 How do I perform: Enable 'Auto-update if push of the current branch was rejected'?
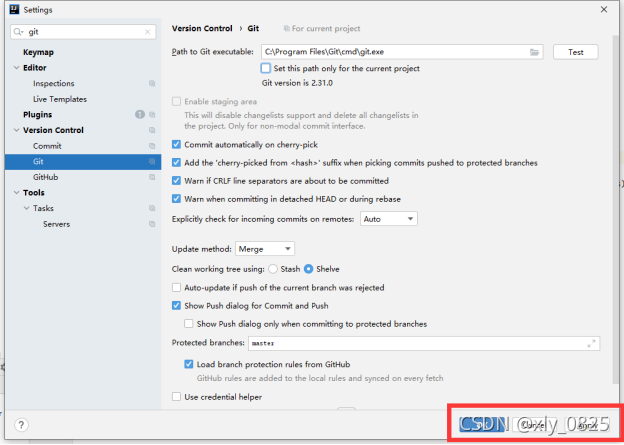coord(176,287)
